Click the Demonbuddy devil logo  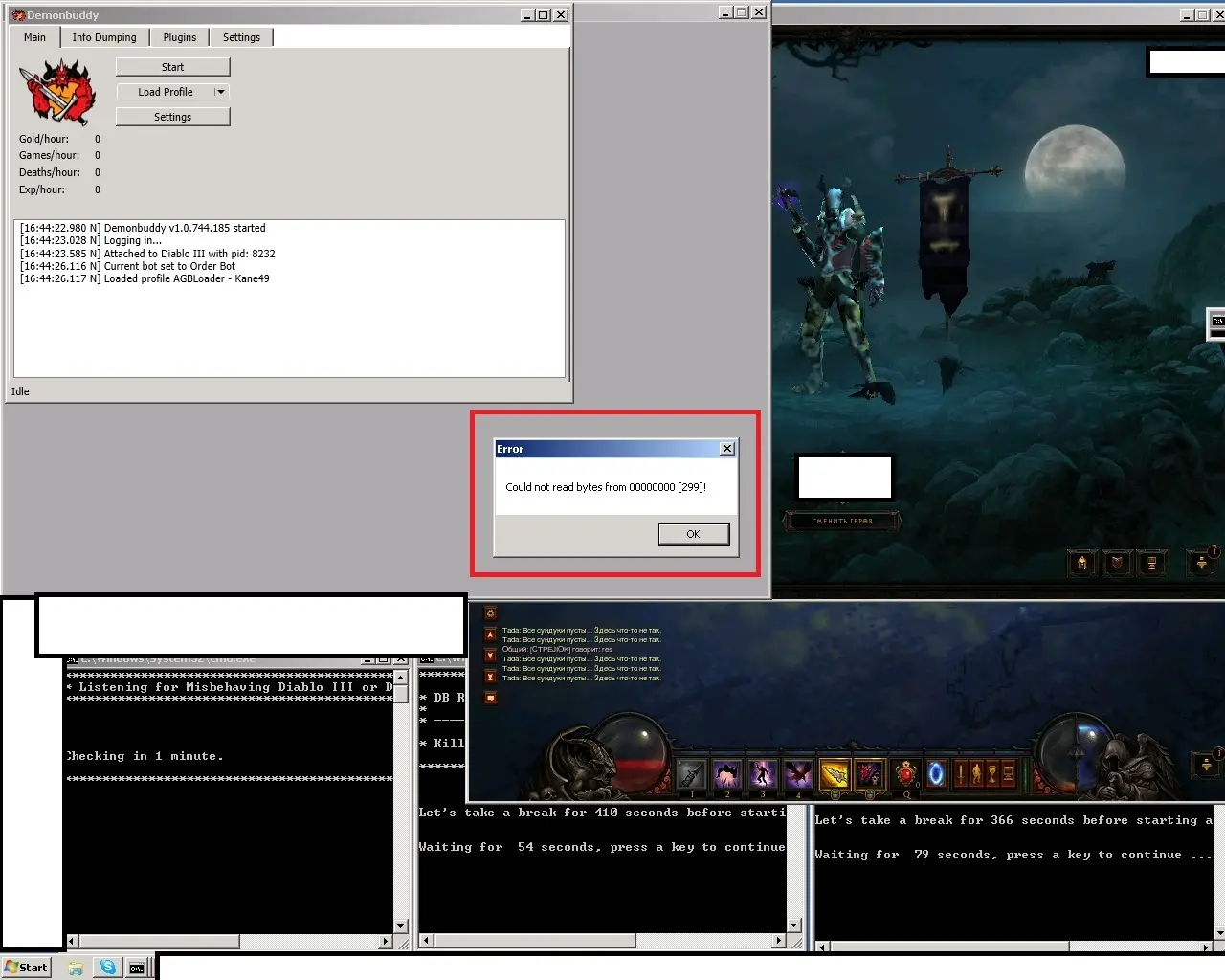59,91
